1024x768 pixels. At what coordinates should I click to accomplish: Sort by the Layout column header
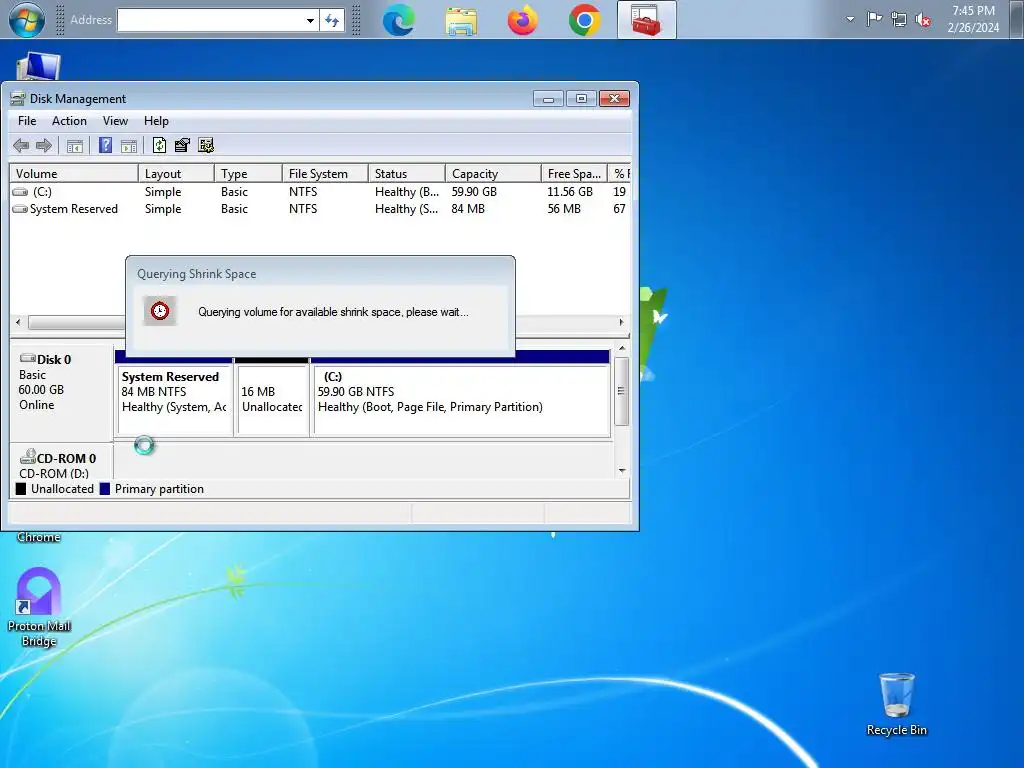[176, 174]
